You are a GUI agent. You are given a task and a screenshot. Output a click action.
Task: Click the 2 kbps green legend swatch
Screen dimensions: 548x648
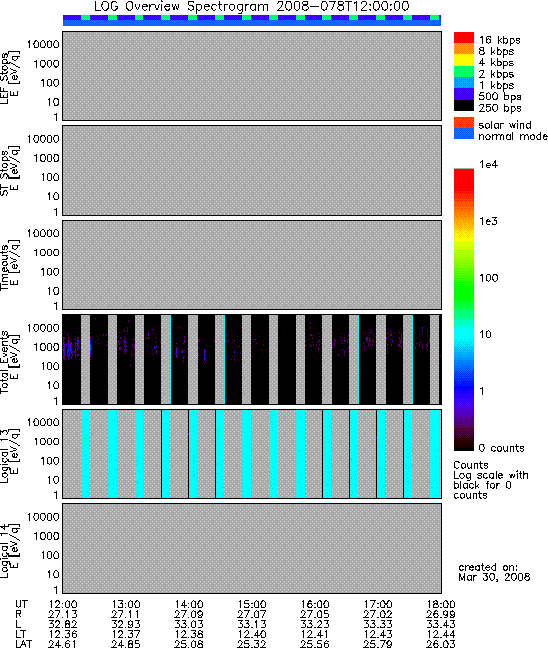click(464, 71)
